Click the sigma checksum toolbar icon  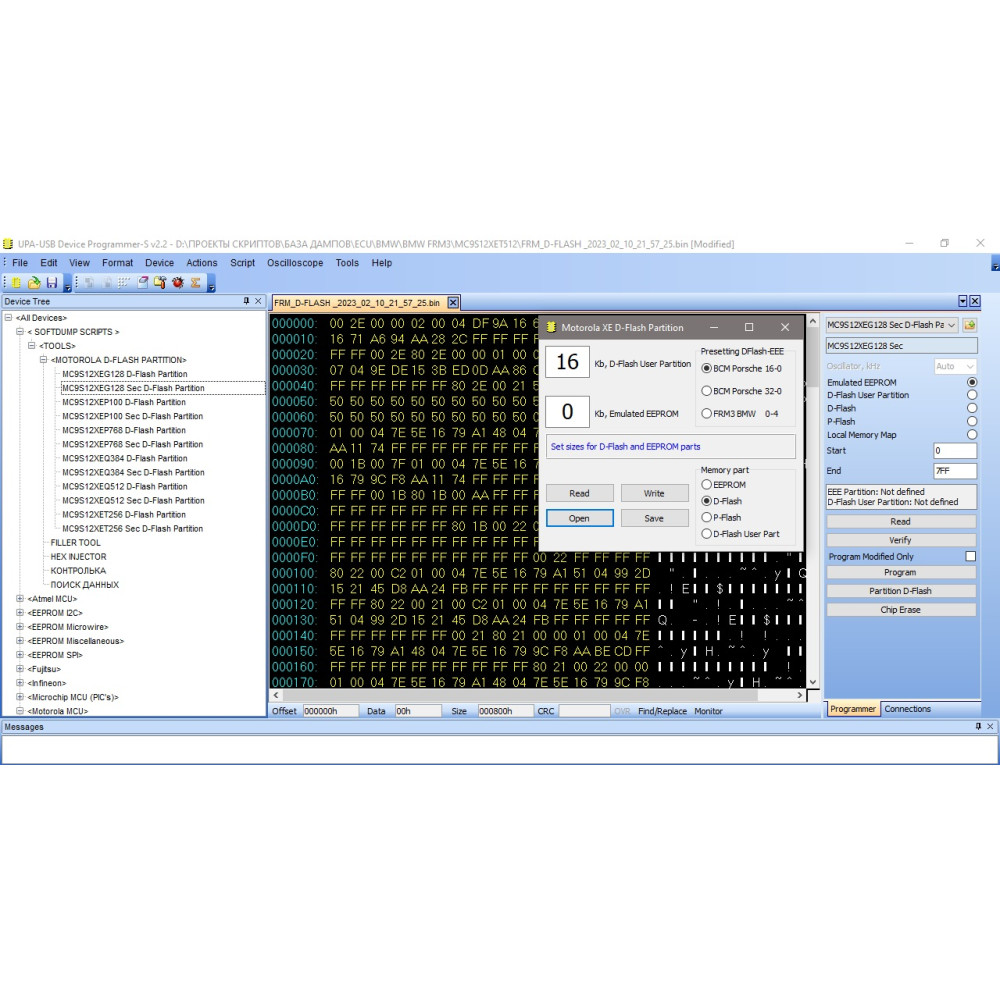click(x=196, y=283)
